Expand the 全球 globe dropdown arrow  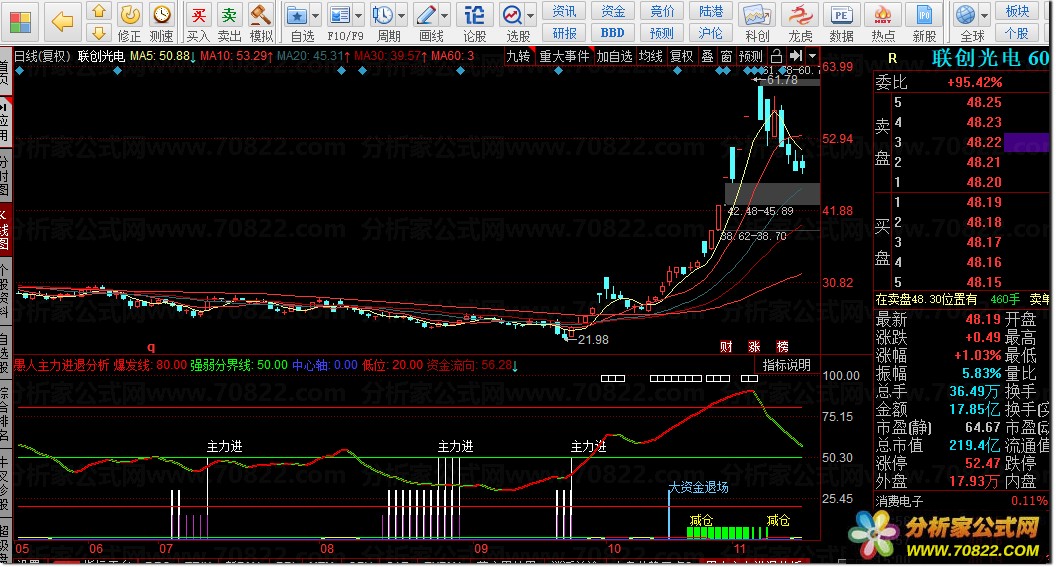click(x=985, y=15)
